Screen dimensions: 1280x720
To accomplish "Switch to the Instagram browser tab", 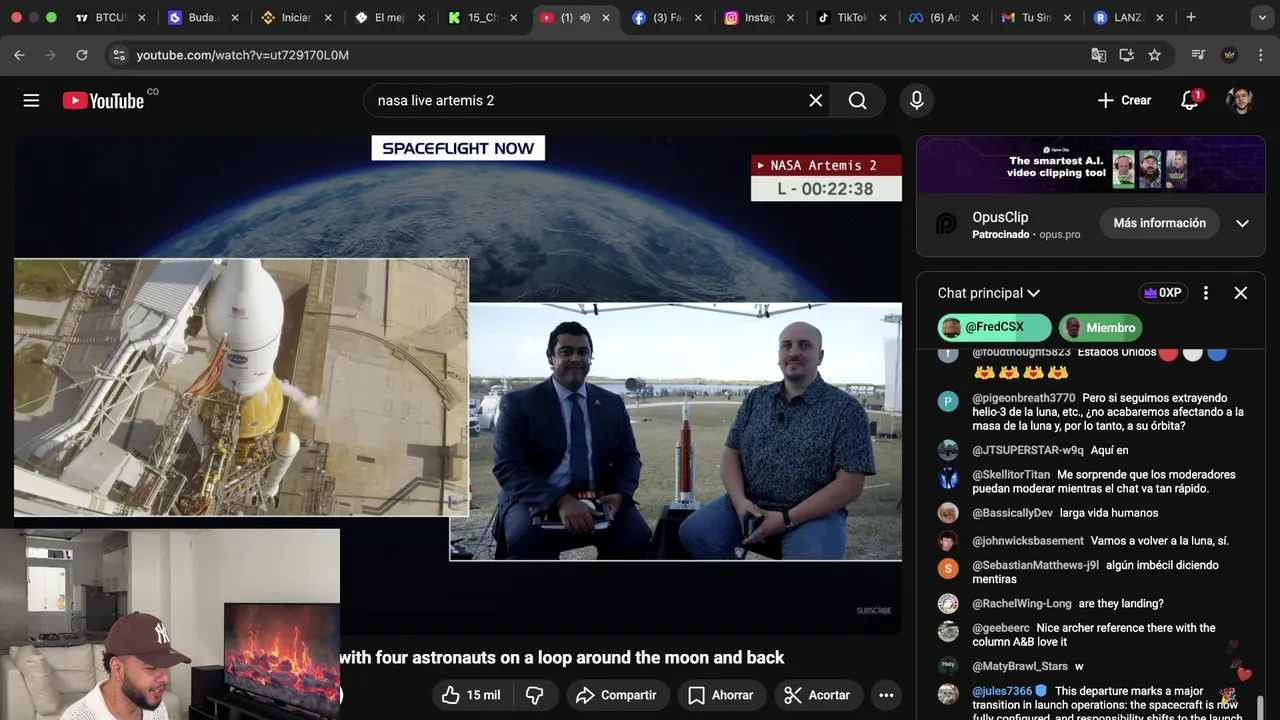I will click(x=760, y=18).
